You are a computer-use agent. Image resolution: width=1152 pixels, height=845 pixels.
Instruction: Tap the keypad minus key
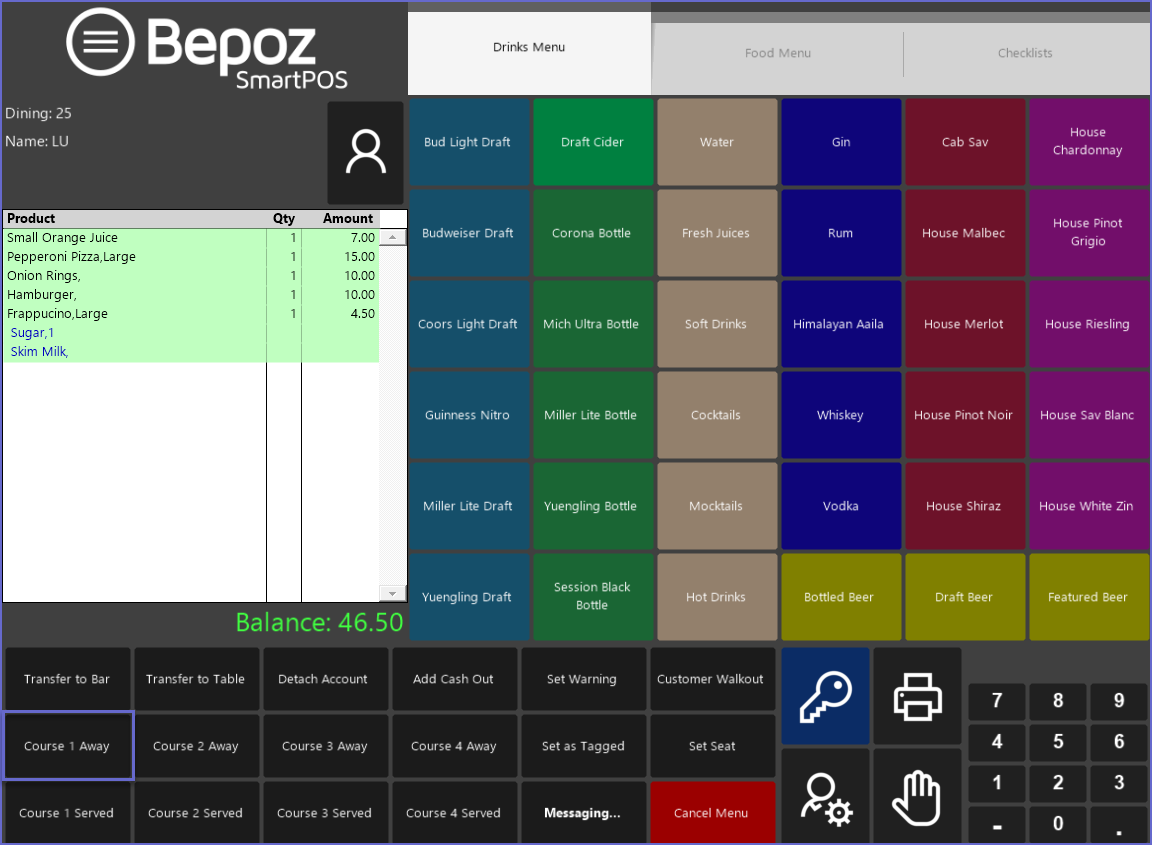[997, 824]
